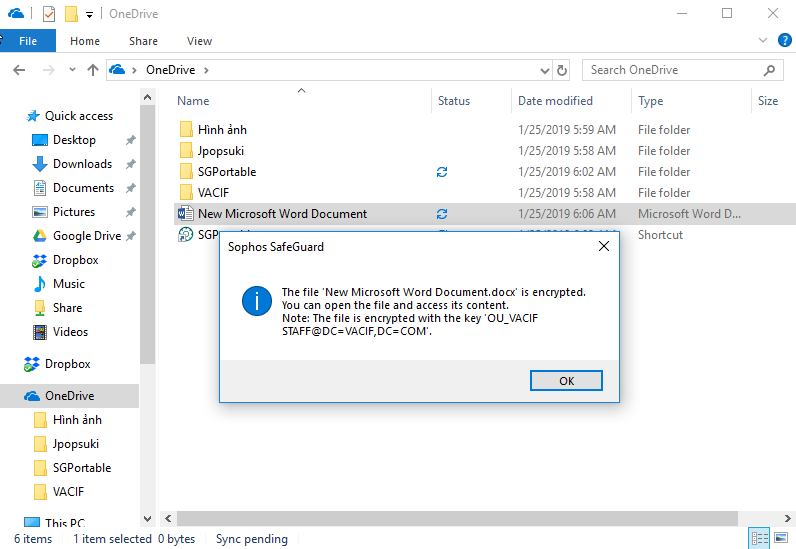The width and height of the screenshot is (796, 549).
Task: Click horizontal scrollbar left arrow
Action: click(x=168, y=519)
